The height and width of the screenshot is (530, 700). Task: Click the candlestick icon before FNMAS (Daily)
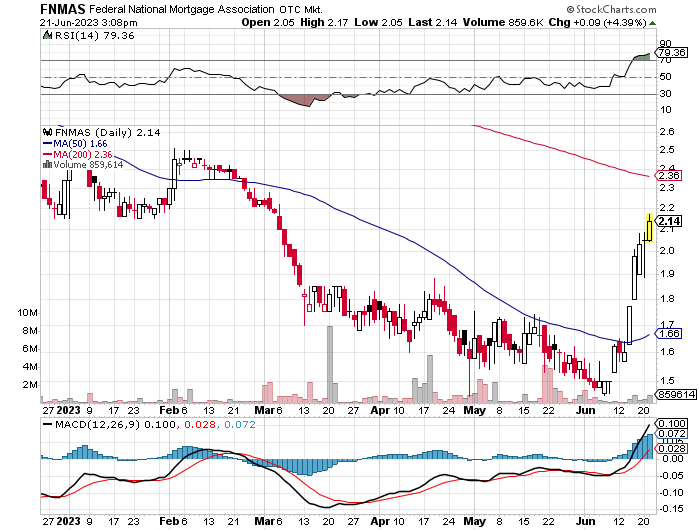coord(47,132)
